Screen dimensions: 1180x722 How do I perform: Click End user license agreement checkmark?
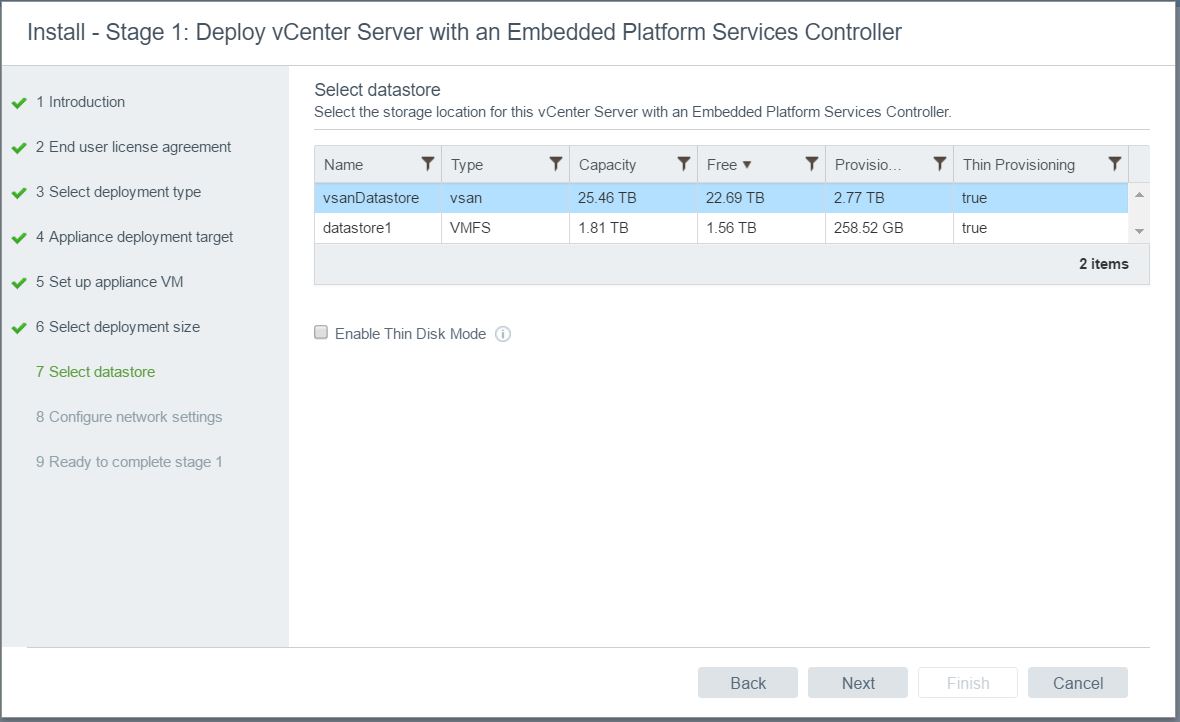[x=19, y=148]
